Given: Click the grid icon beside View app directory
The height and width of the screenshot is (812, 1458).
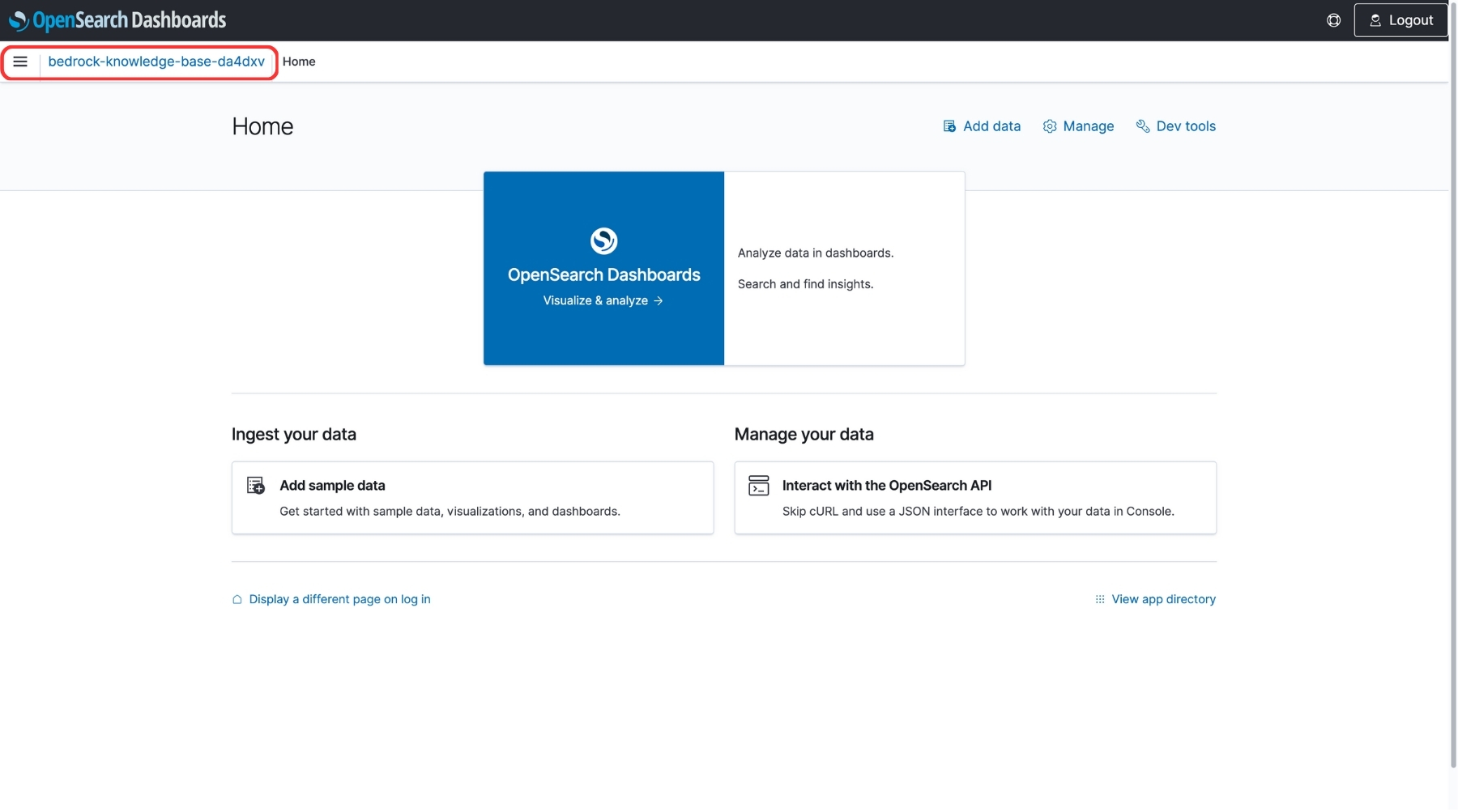Looking at the screenshot, I should point(1099,600).
